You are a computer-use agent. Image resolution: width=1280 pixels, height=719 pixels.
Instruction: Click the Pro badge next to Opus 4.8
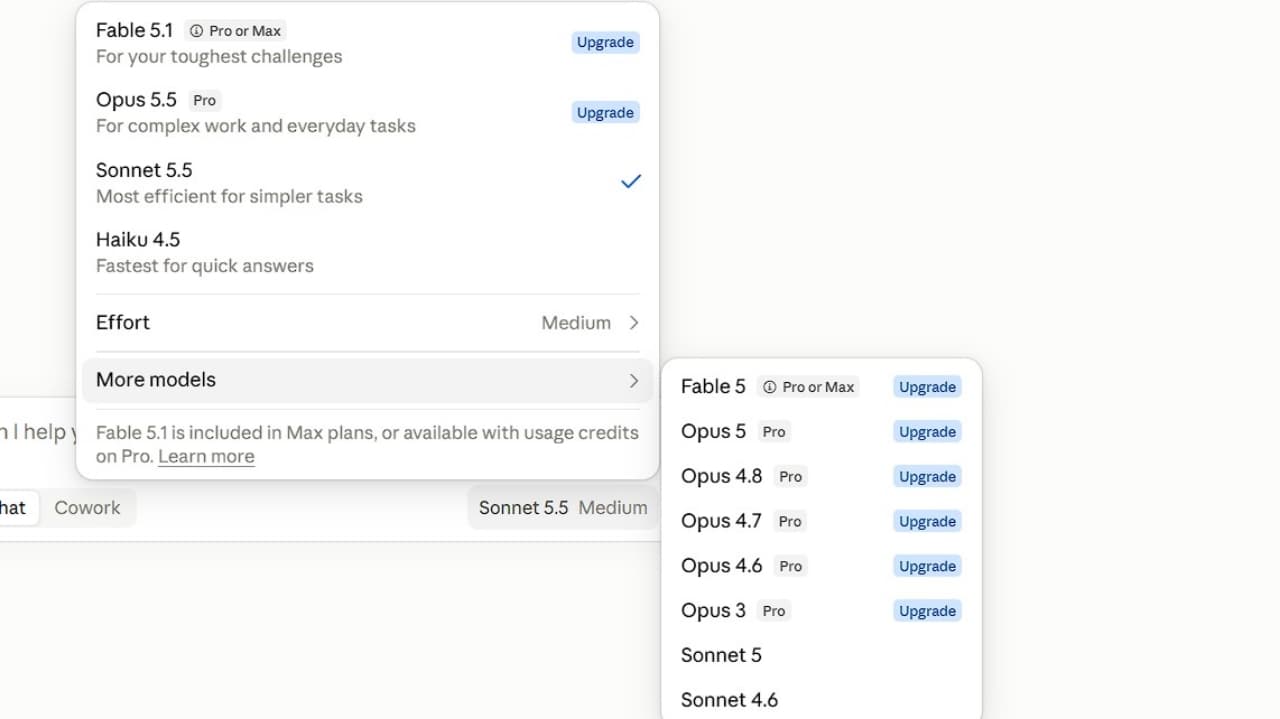coord(790,477)
